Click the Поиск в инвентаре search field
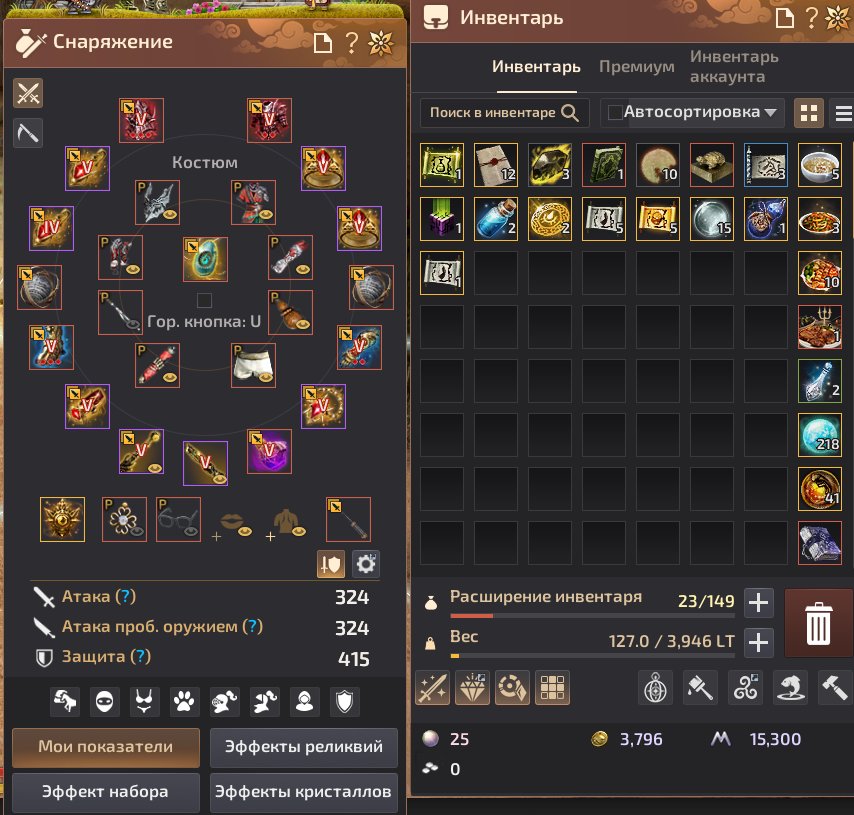This screenshot has width=854, height=815. (x=504, y=113)
